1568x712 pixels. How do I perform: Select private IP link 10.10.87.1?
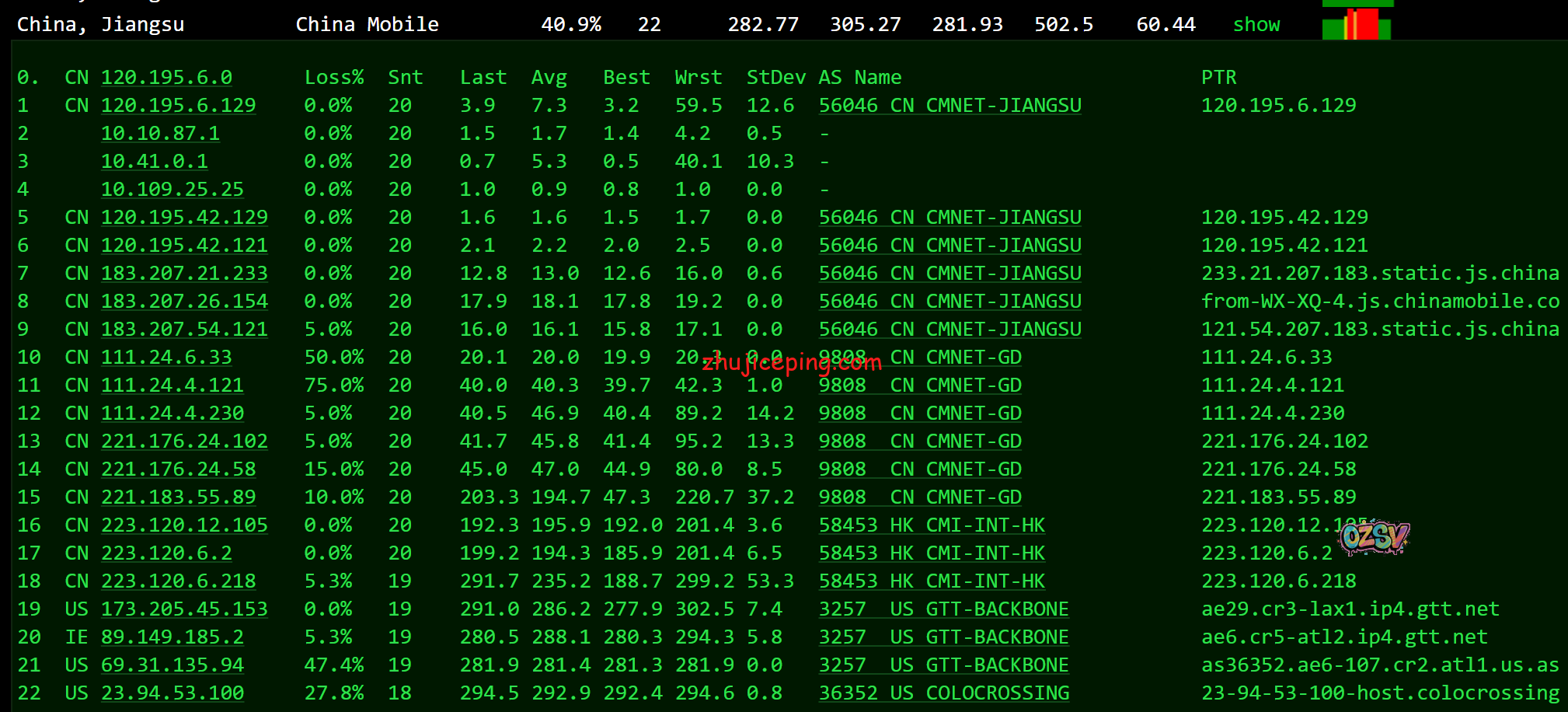160,134
